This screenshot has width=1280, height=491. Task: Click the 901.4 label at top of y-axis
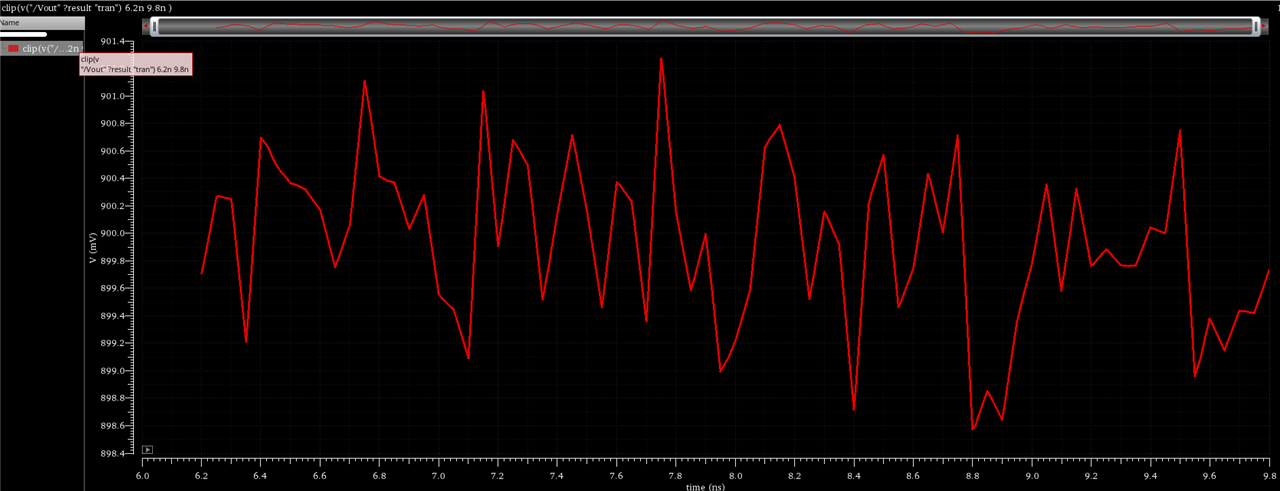116,42
